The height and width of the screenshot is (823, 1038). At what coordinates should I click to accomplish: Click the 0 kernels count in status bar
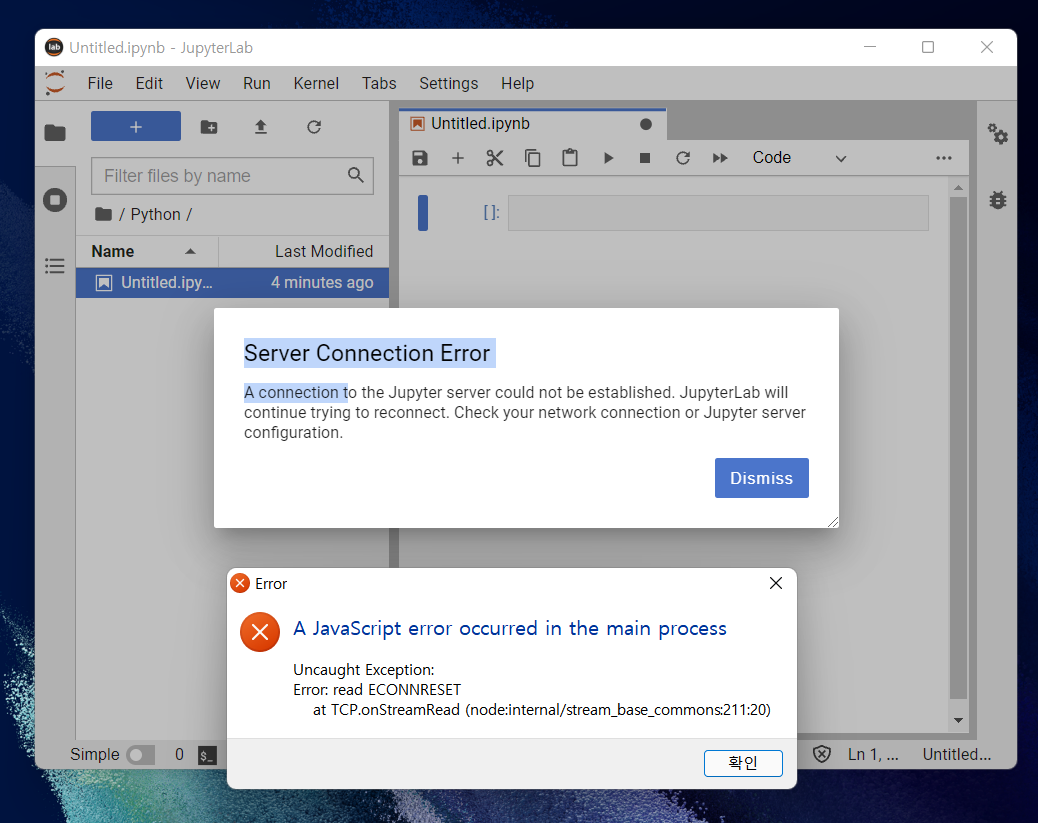click(179, 754)
